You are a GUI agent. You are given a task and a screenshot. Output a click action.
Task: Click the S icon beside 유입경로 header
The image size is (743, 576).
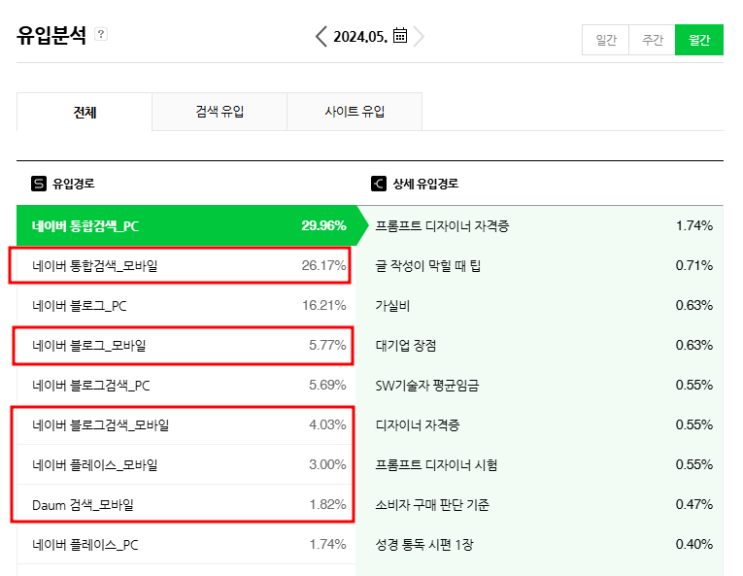click(39, 184)
